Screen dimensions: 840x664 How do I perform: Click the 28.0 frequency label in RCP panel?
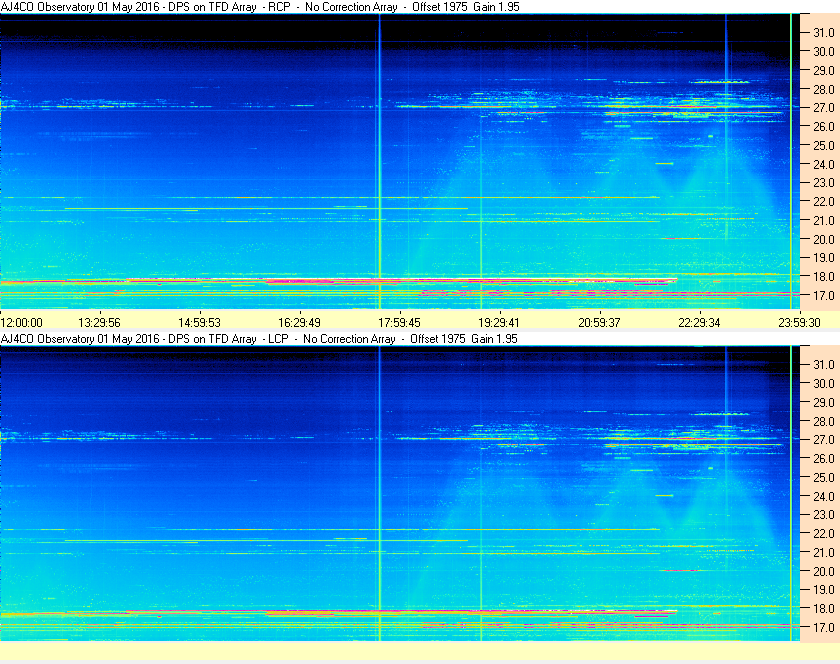[824, 89]
